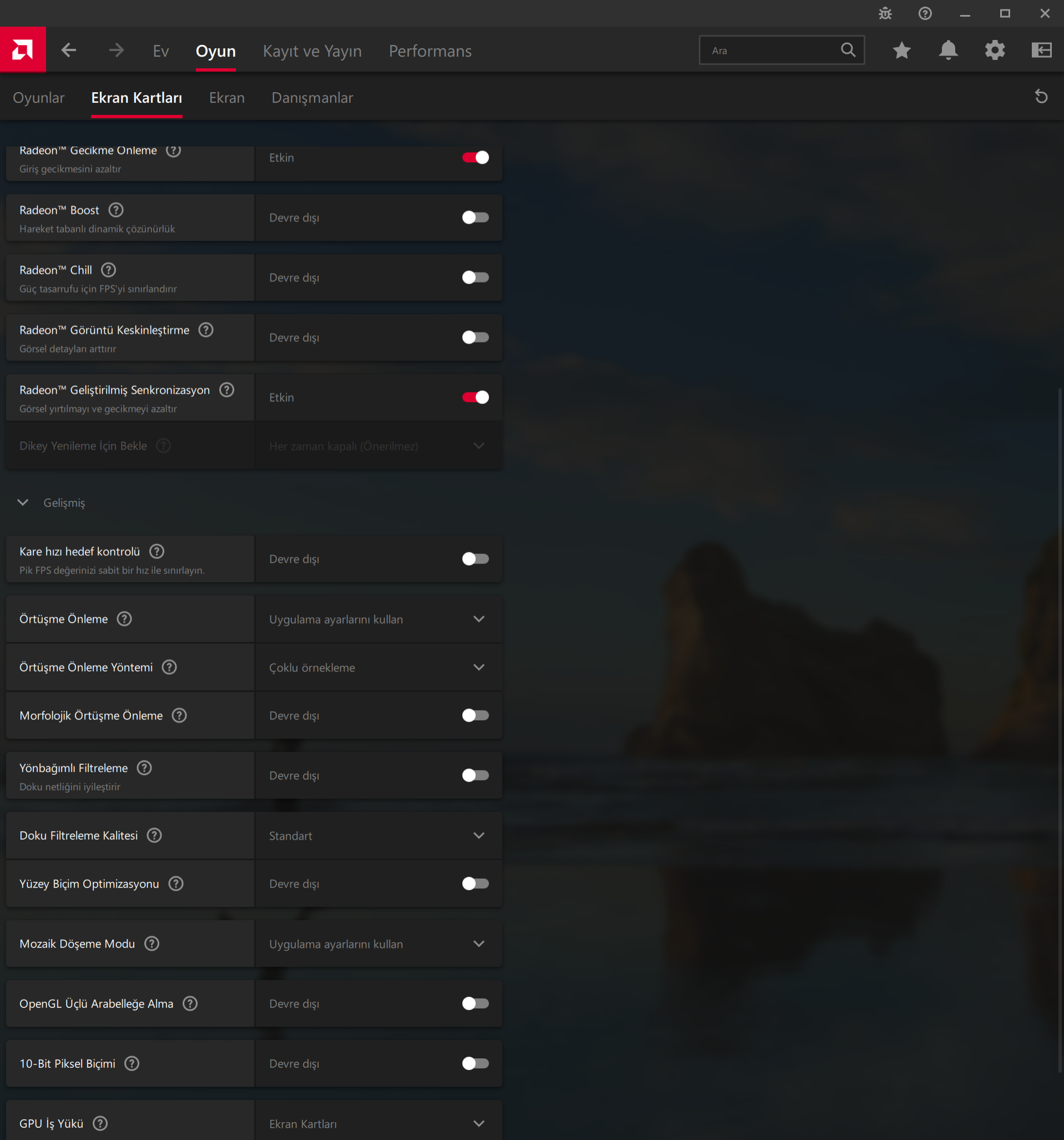1064x1140 pixels.
Task: Toggle the sidebar panel icon
Action: 1042,51
